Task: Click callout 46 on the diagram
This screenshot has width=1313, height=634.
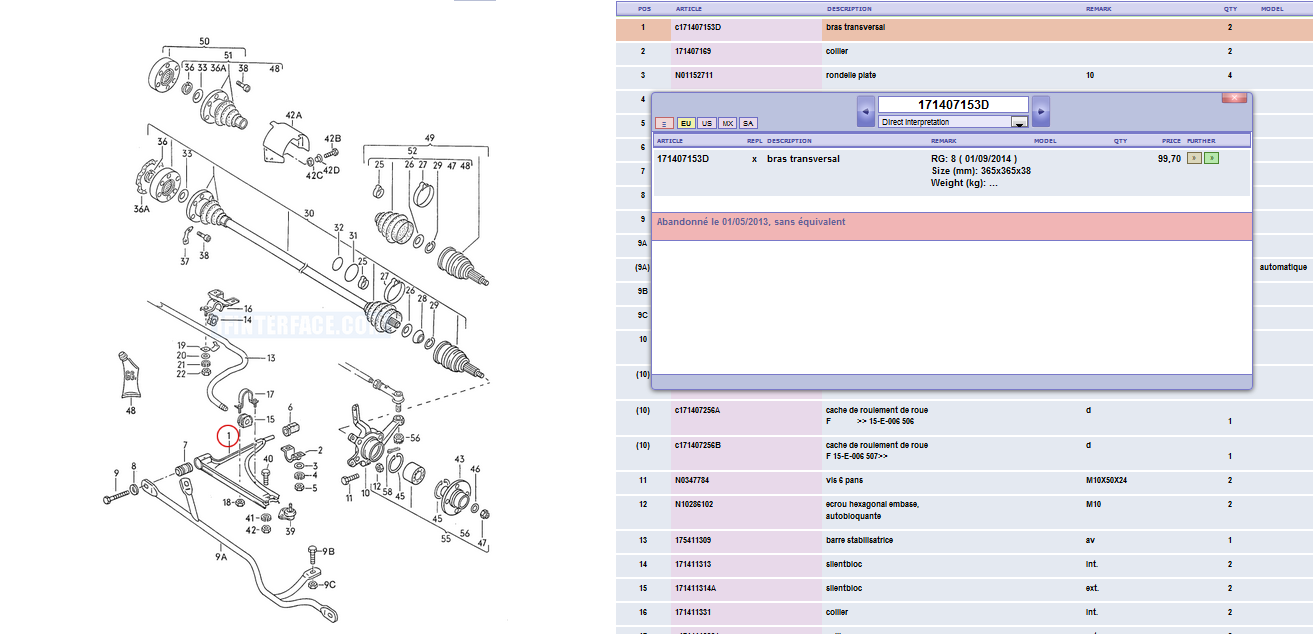Action: [x=475, y=469]
